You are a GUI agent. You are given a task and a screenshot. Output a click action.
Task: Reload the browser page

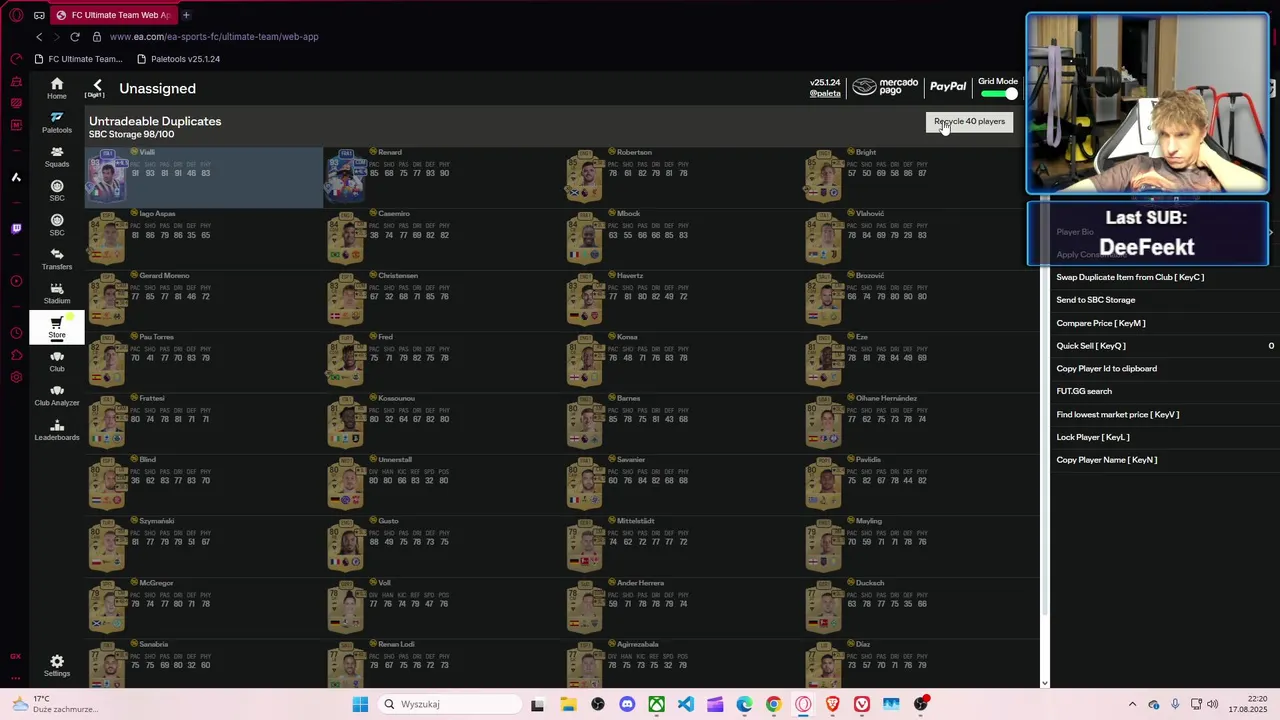click(x=75, y=37)
